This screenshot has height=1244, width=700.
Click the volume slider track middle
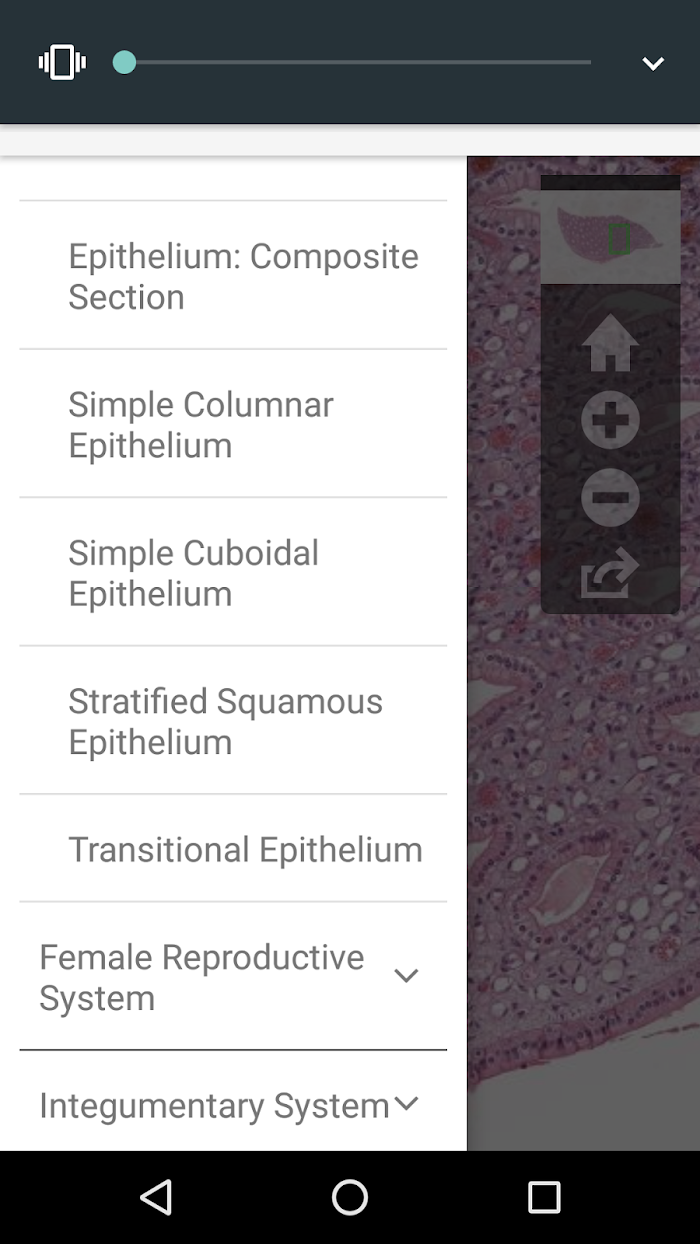(357, 62)
